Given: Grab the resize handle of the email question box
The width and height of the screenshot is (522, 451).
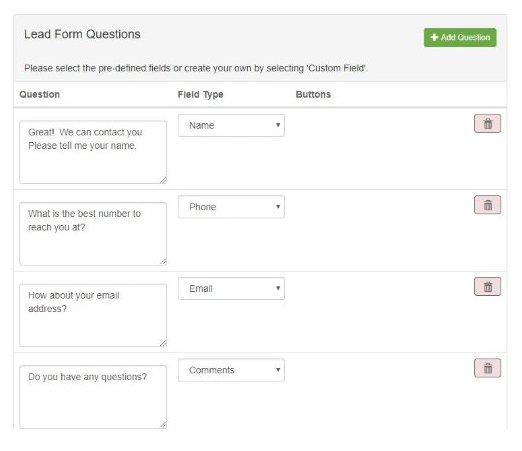Looking at the screenshot, I should [163, 343].
